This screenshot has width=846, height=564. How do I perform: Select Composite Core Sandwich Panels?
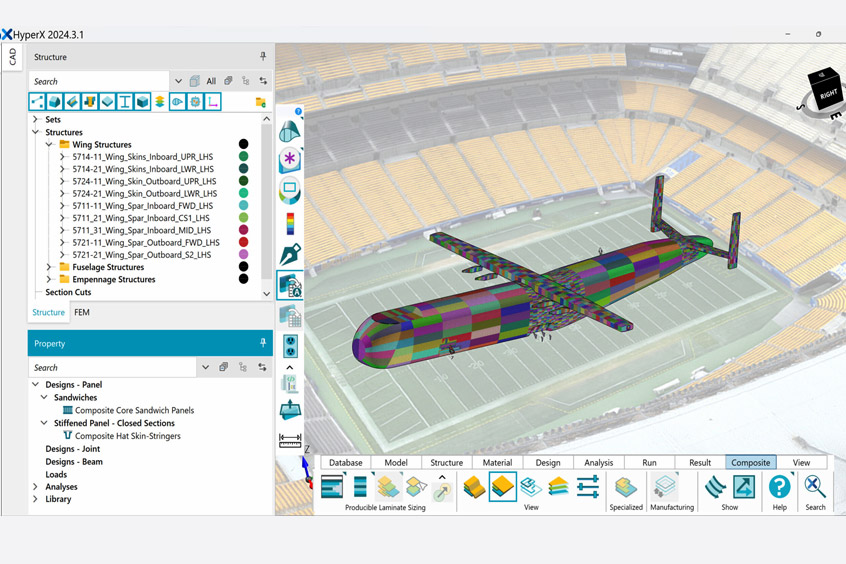point(134,410)
